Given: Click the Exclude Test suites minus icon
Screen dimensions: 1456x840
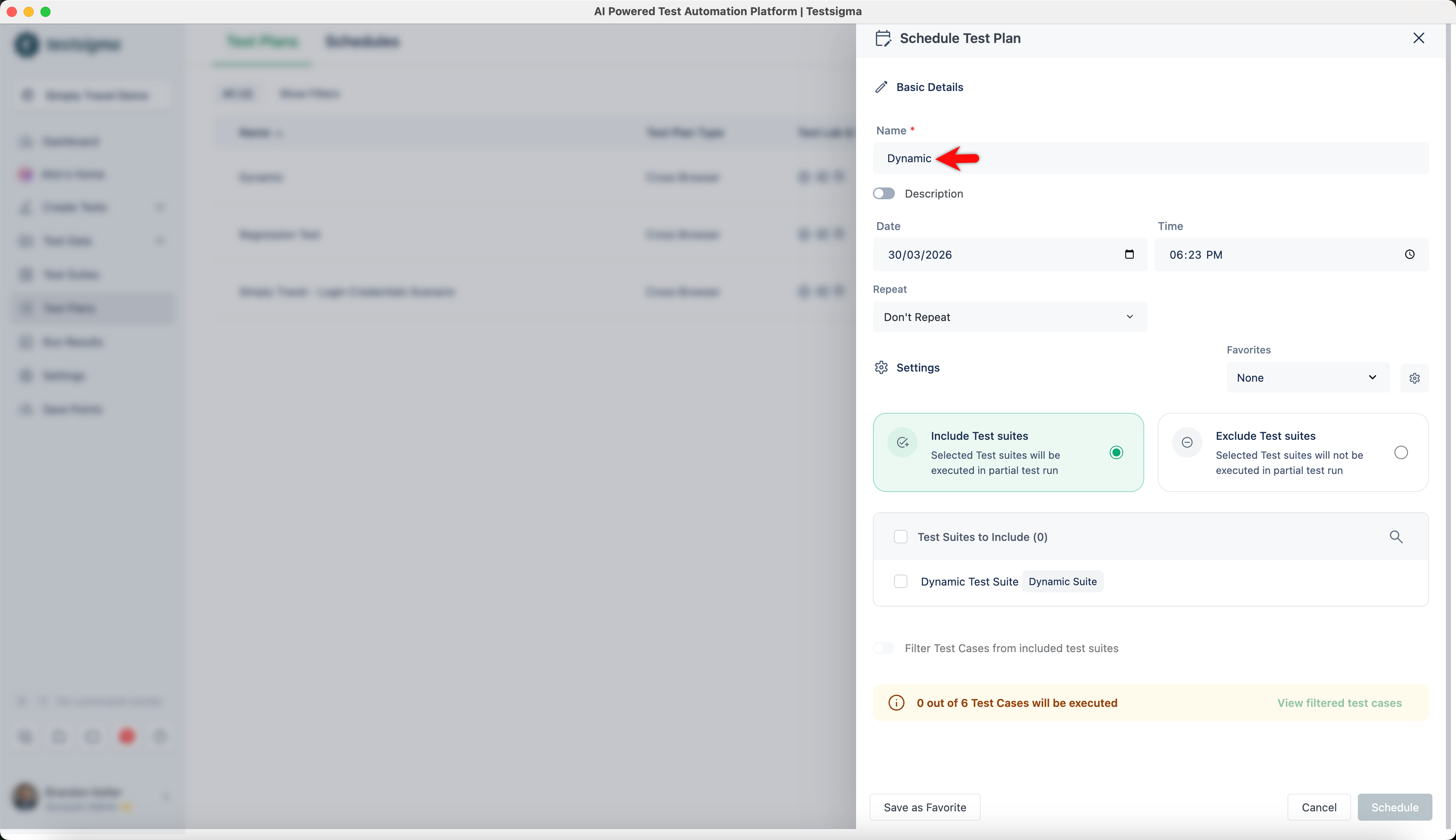Looking at the screenshot, I should pos(1187,442).
